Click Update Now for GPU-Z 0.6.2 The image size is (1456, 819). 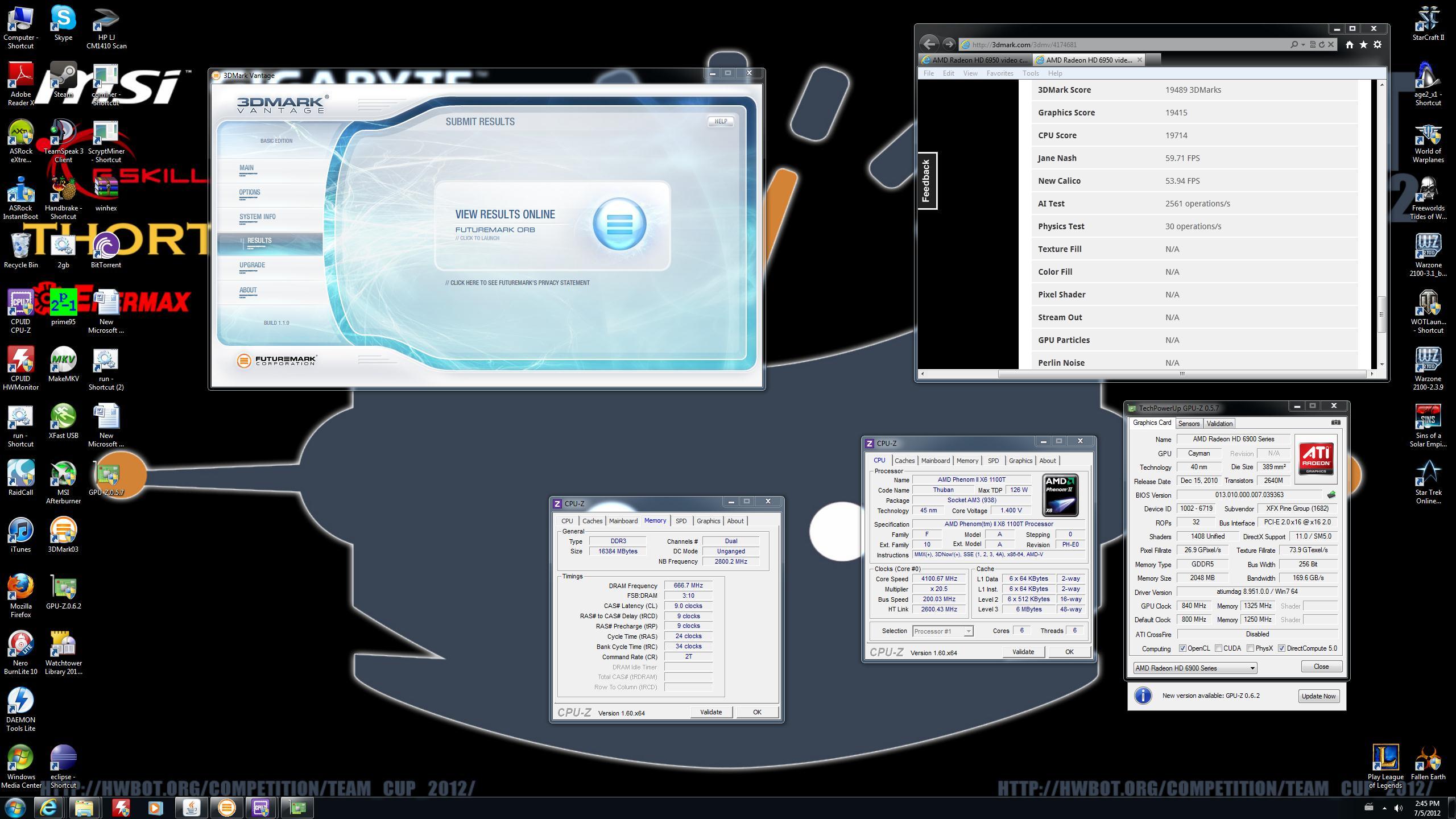[1318, 696]
